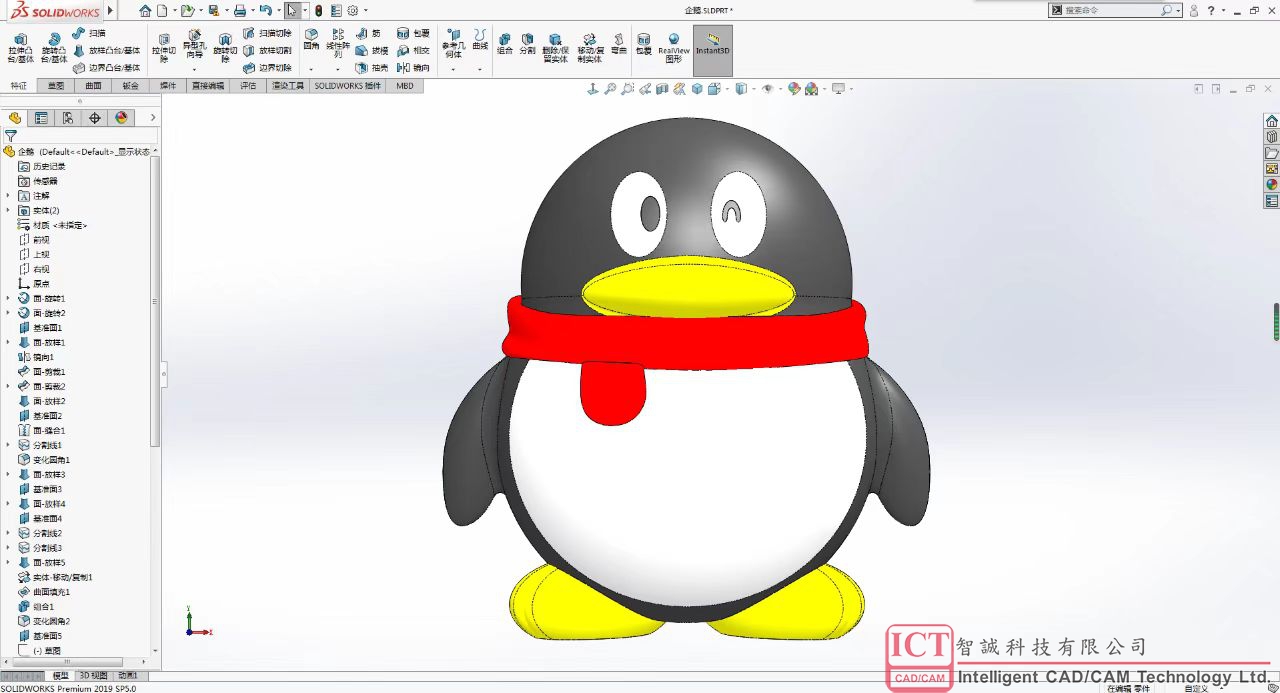Open the SOLIDWORKS 插件 add-ins tab
Viewport: 1280px width, 693px height.
[348, 86]
